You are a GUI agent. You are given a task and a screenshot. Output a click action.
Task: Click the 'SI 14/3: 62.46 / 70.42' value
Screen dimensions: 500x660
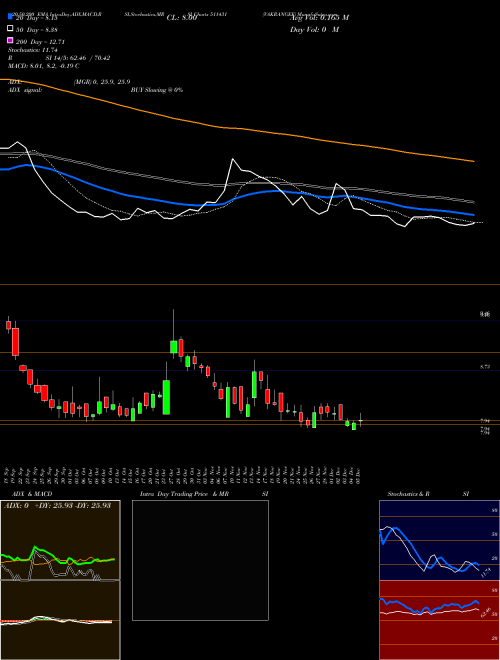(x=78, y=58)
